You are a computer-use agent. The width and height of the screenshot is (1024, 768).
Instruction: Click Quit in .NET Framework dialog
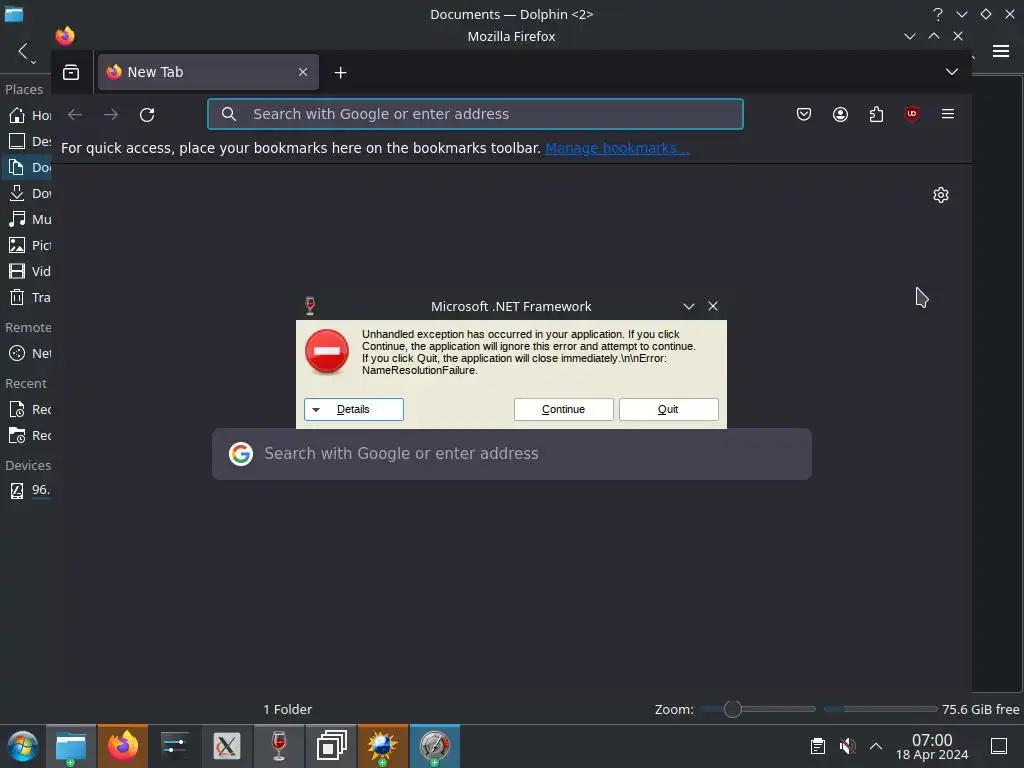(x=668, y=409)
